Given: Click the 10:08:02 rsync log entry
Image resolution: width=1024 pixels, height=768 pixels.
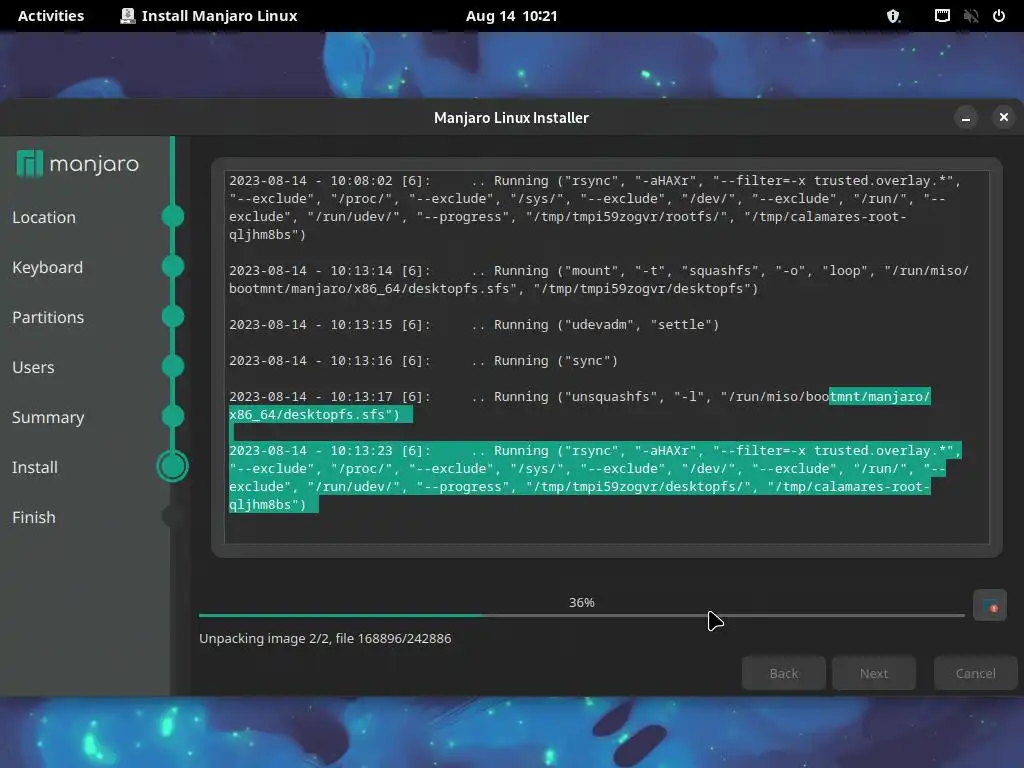Looking at the screenshot, I should tap(595, 207).
